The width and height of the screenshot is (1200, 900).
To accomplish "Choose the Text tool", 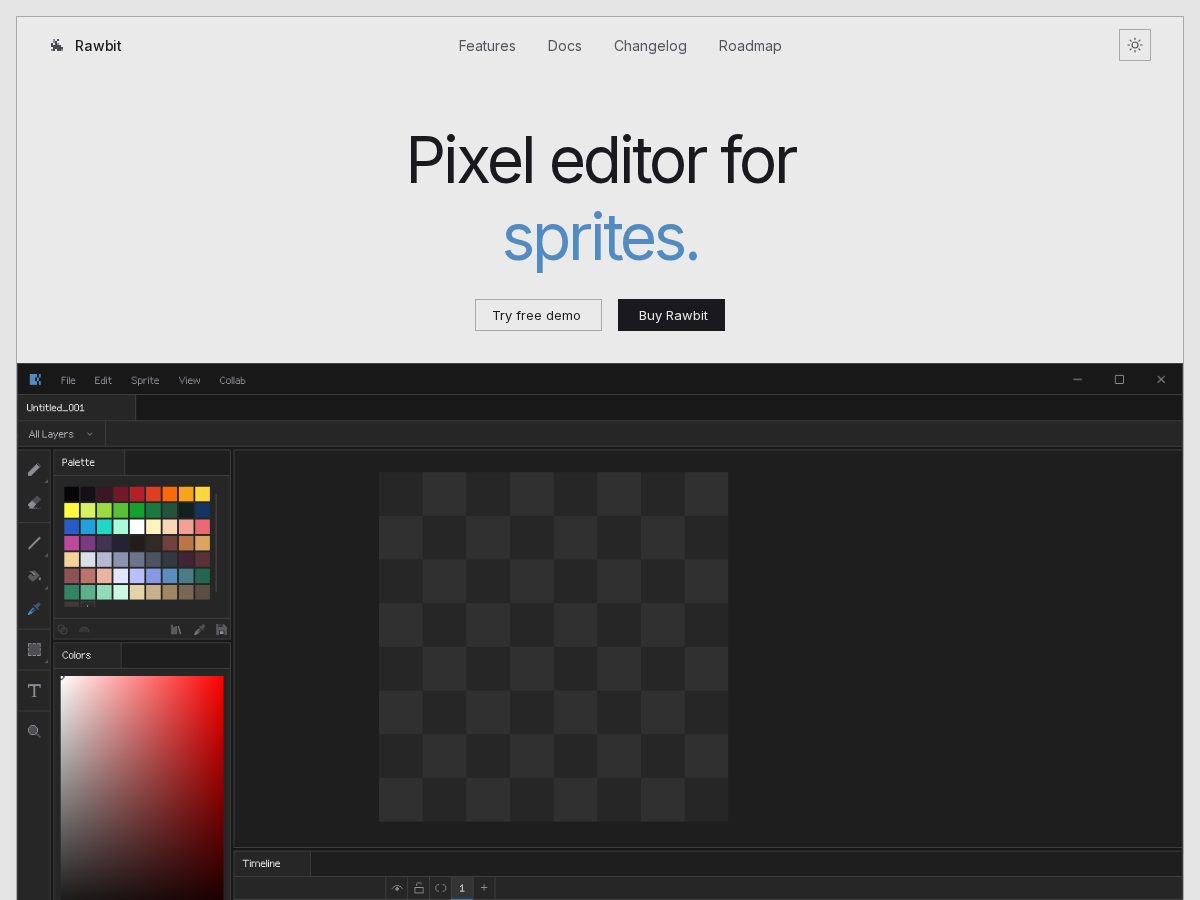I will (34, 691).
